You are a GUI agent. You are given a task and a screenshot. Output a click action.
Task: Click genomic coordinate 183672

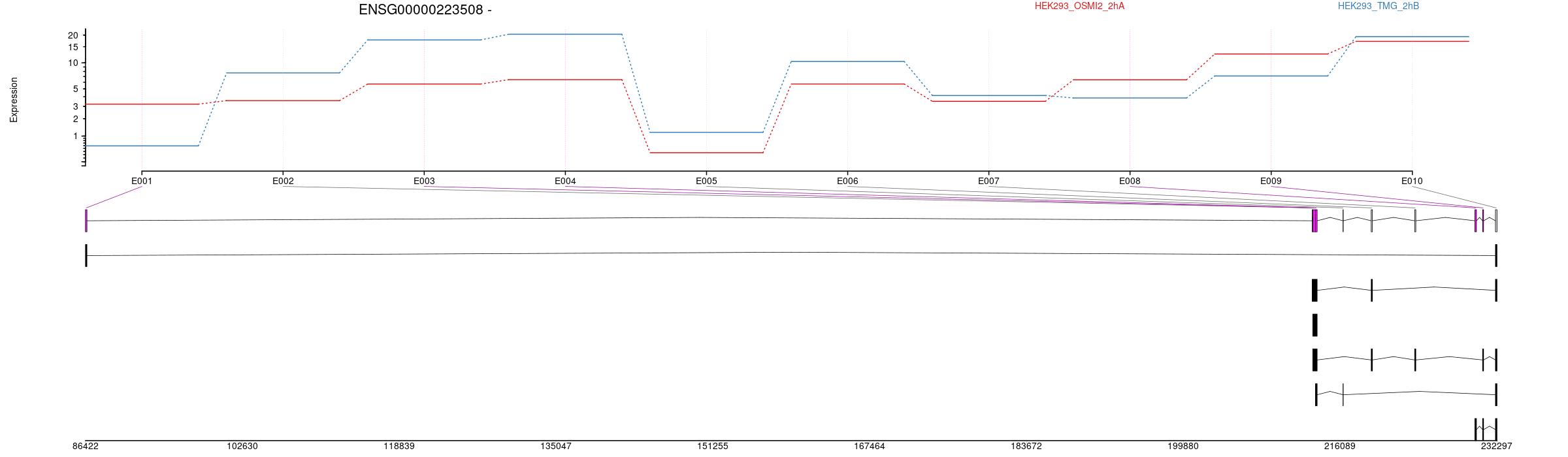(x=1026, y=447)
